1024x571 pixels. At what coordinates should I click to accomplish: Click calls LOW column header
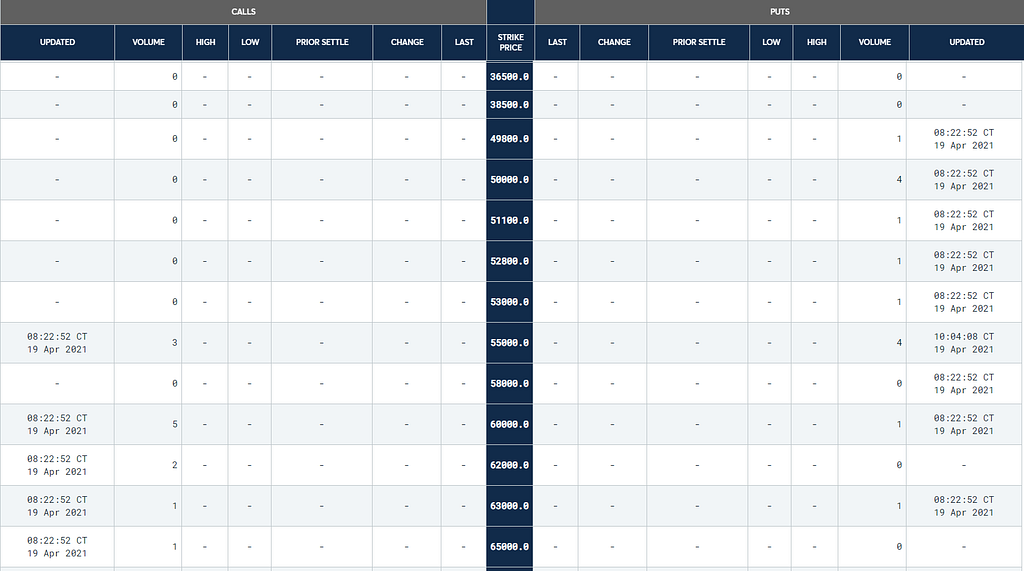[x=250, y=42]
